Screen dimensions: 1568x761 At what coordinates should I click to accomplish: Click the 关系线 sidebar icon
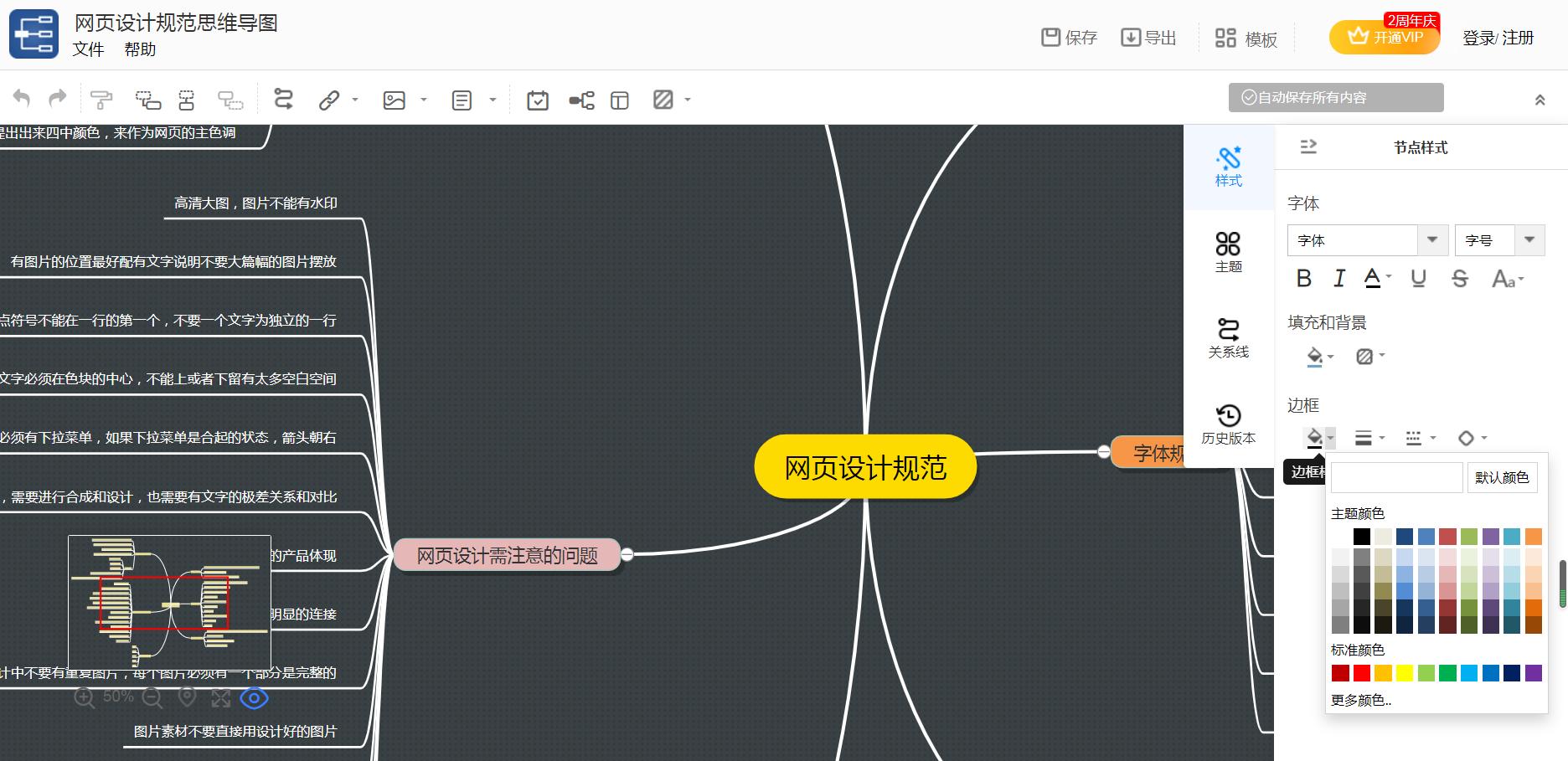1228,337
